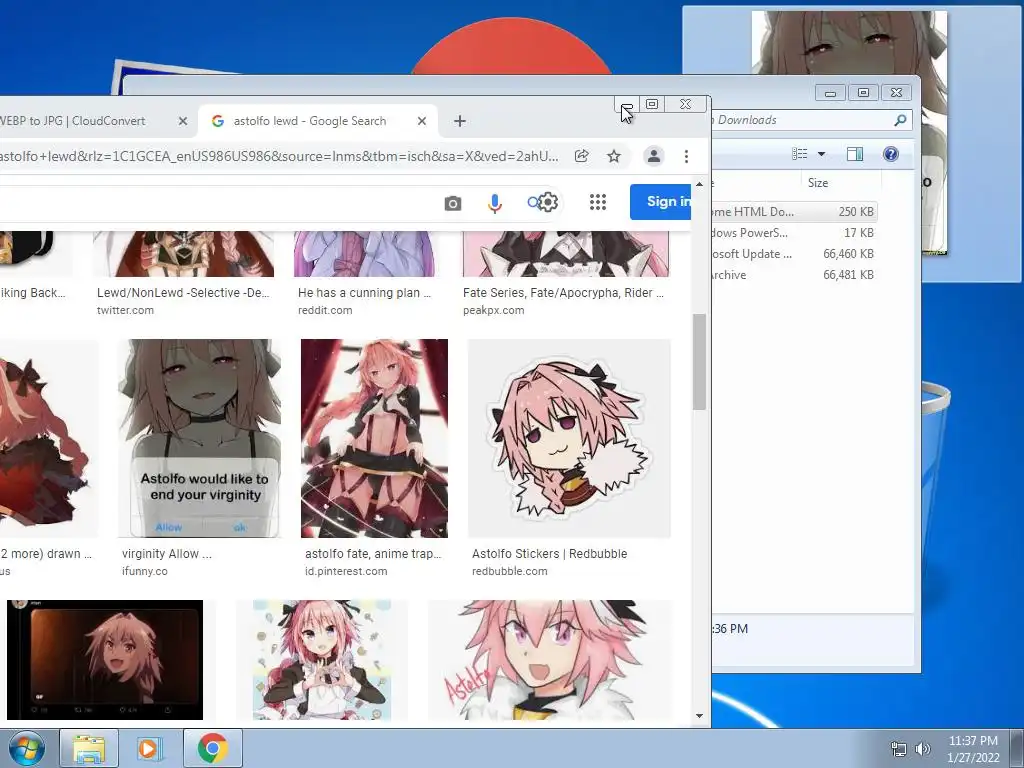This screenshot has width=1024, height=768.
Task: Search by image using the camera icon
Action: pos(453,203)
